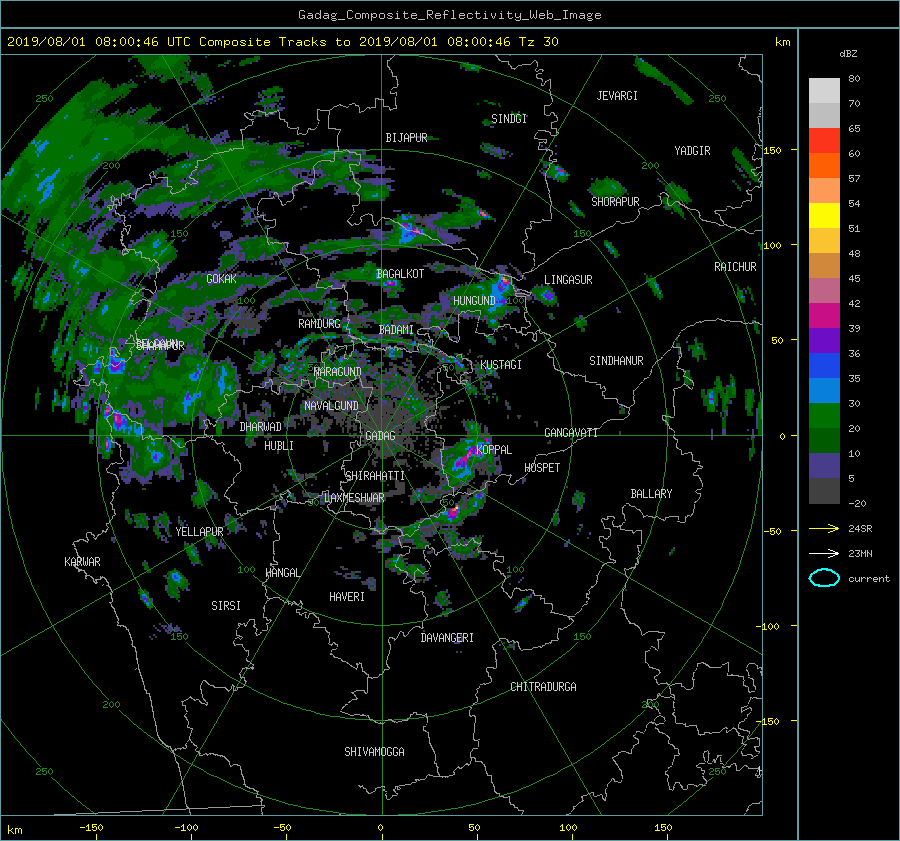Click the SIRSI place label
900x841 pixels.
[226, 606]
